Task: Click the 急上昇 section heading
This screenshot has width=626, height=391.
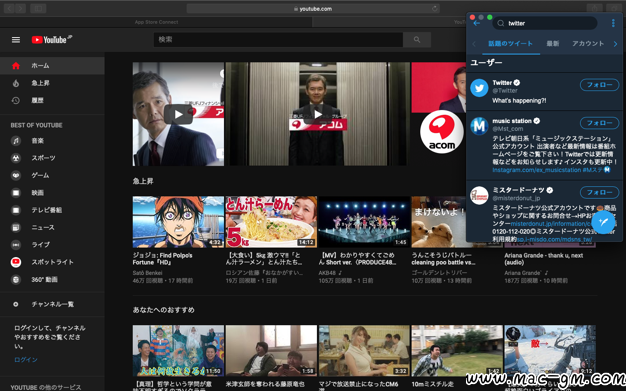Action: [x=143, y=181]
